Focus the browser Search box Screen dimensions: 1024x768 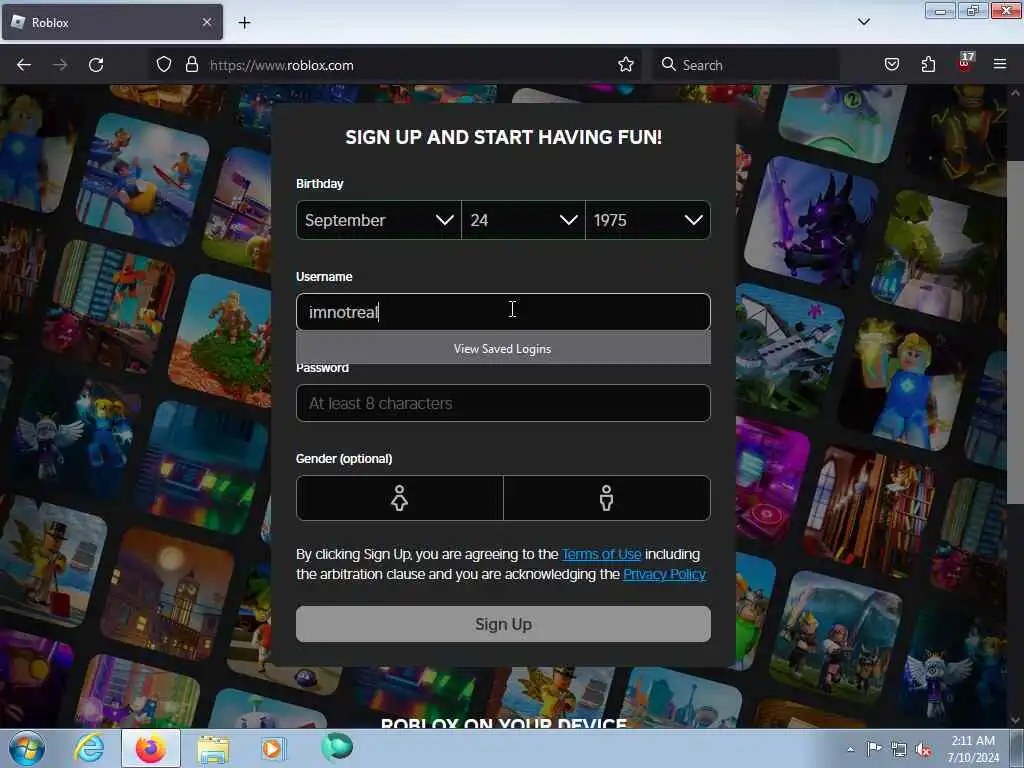(748, 65)
